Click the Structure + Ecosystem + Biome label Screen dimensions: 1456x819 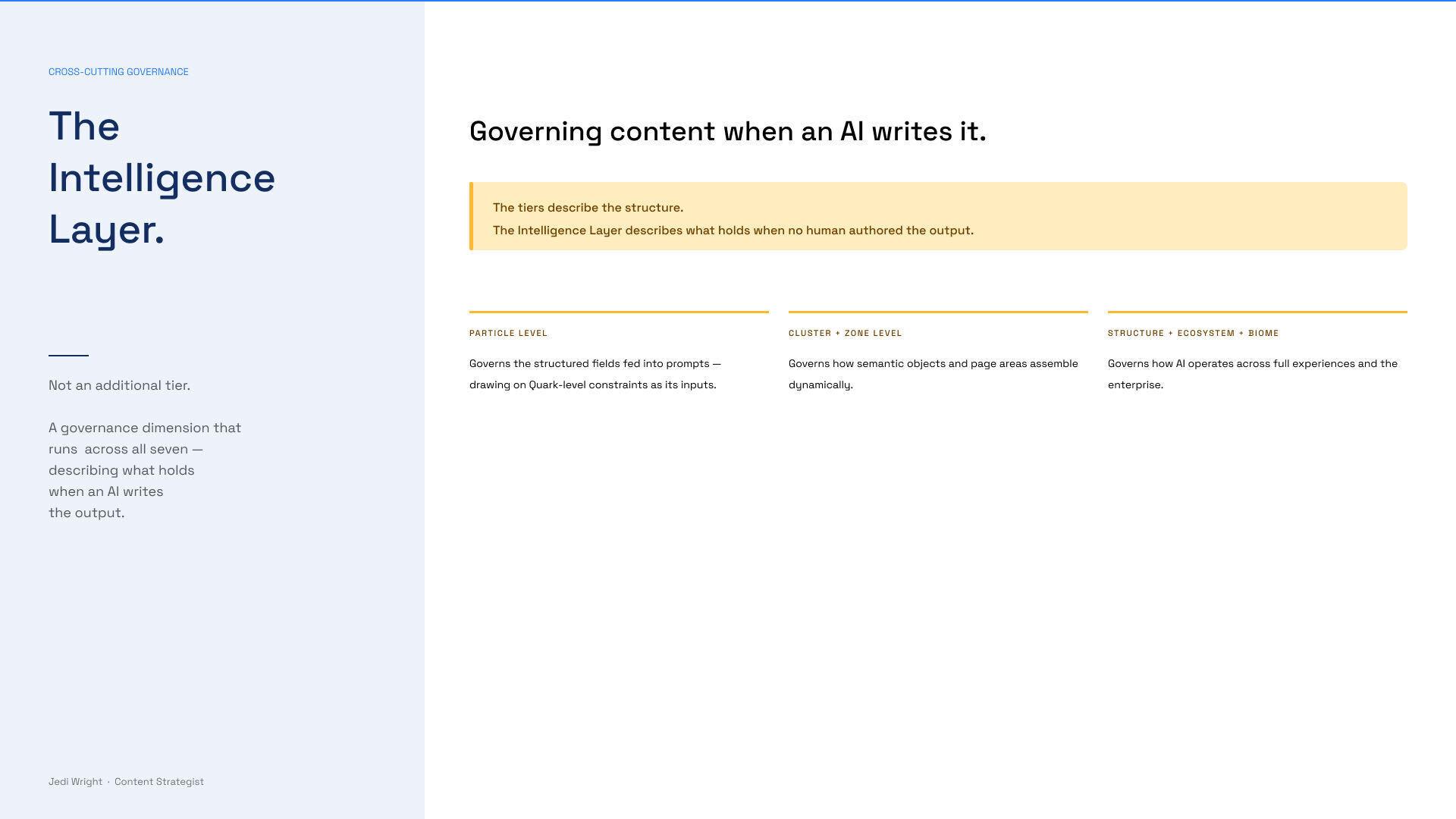point(1193,333)
